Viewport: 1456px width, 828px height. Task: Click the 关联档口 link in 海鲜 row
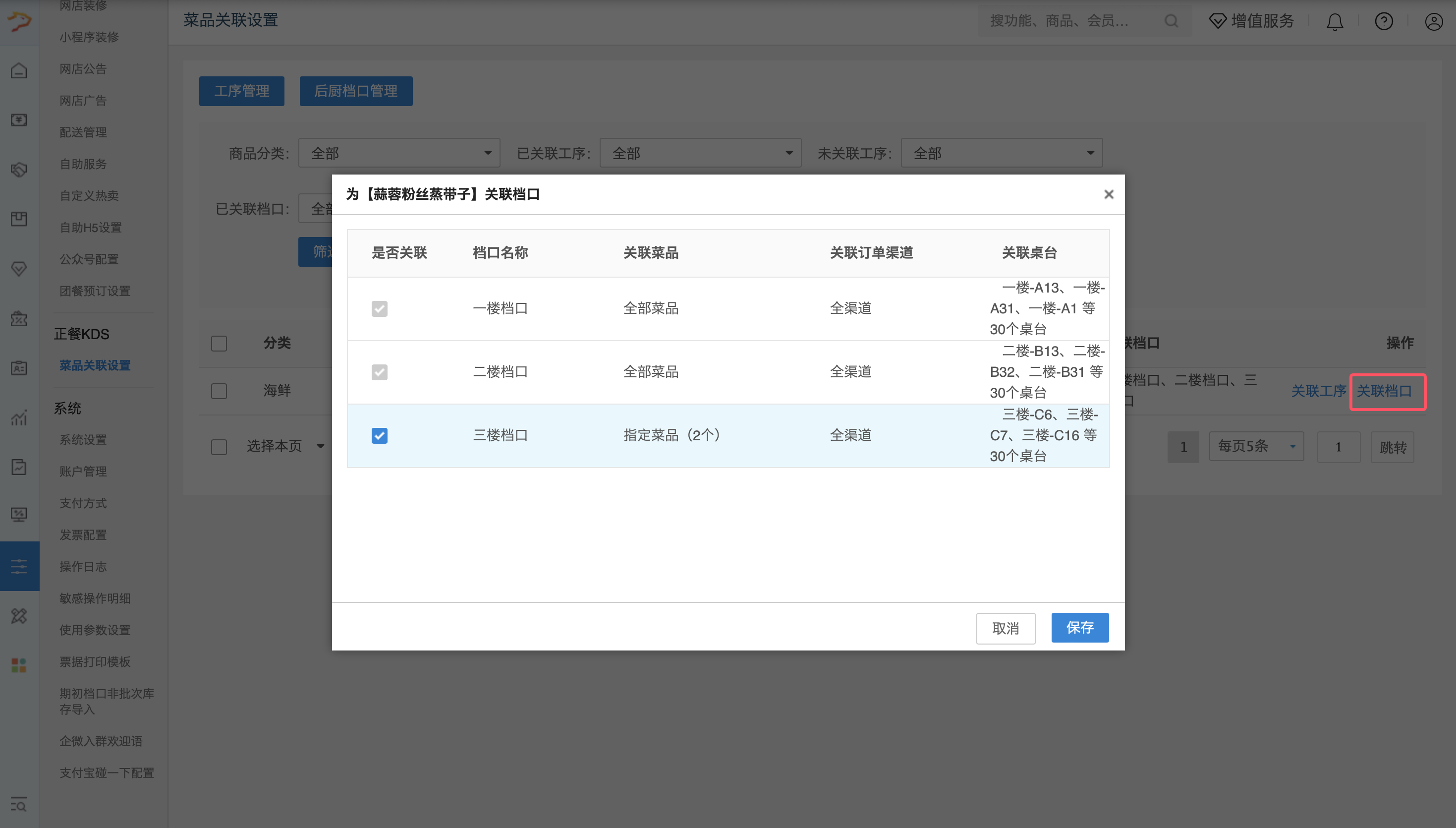[x=1385, y=391]
